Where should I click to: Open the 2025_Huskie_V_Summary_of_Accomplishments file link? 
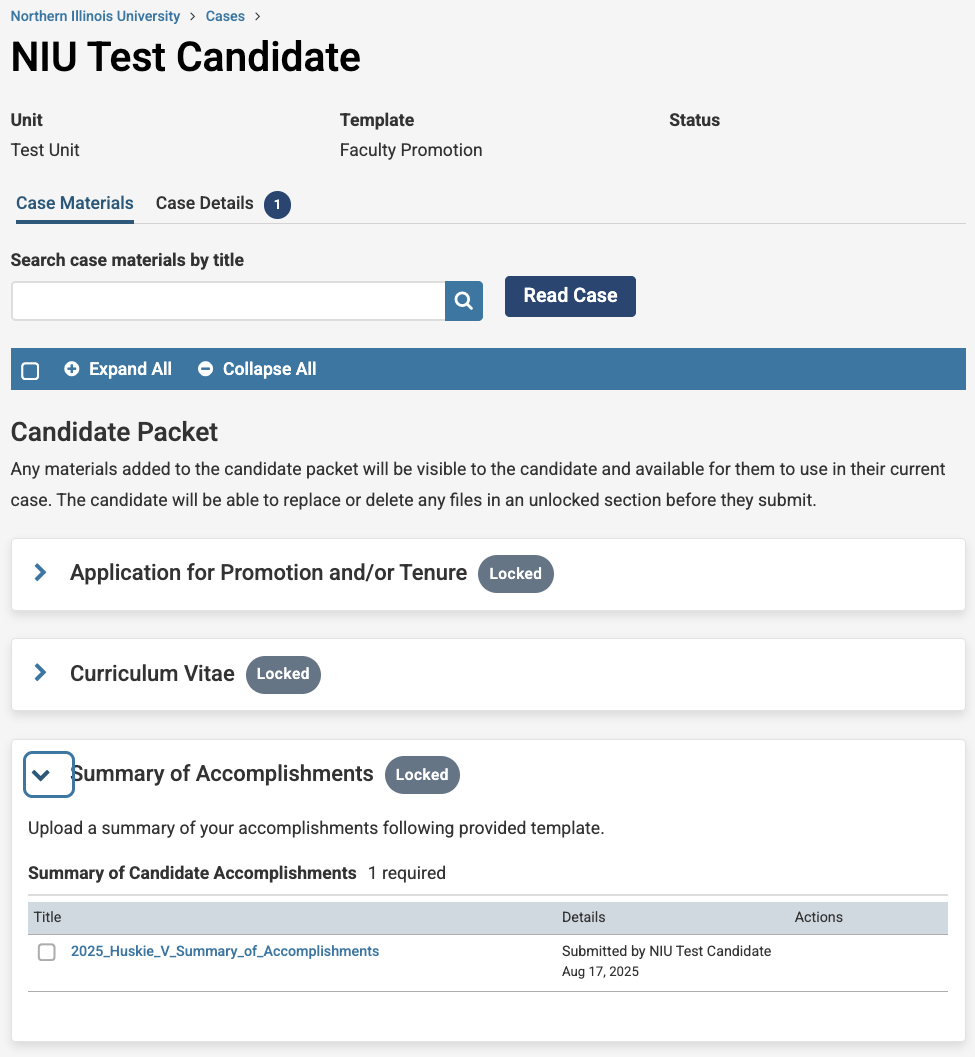(225, 952)
